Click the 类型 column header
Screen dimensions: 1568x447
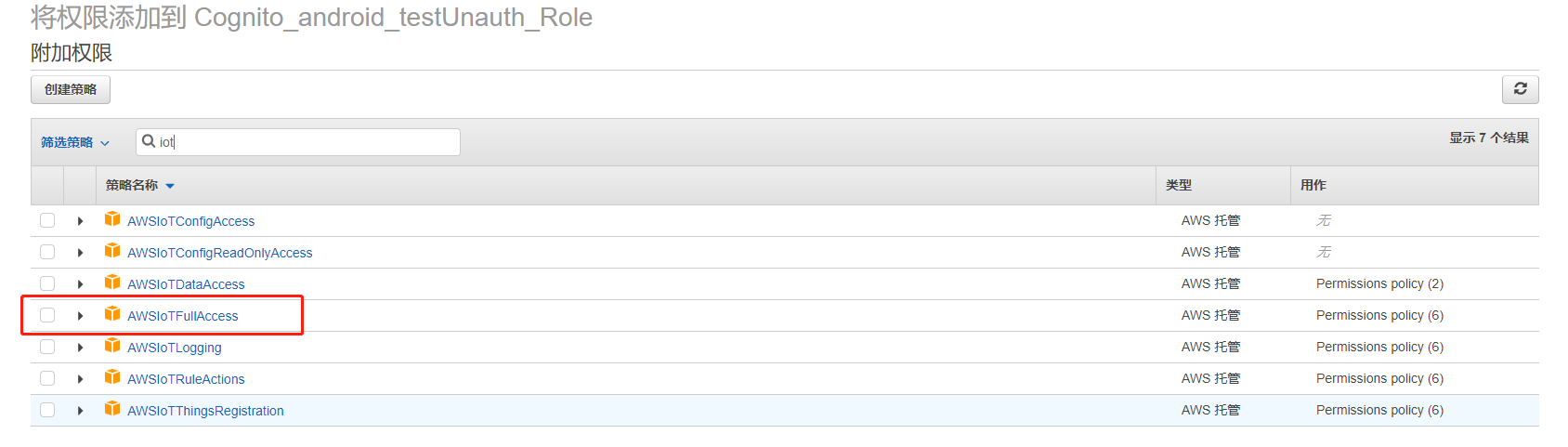click(x=1179, y=185)
